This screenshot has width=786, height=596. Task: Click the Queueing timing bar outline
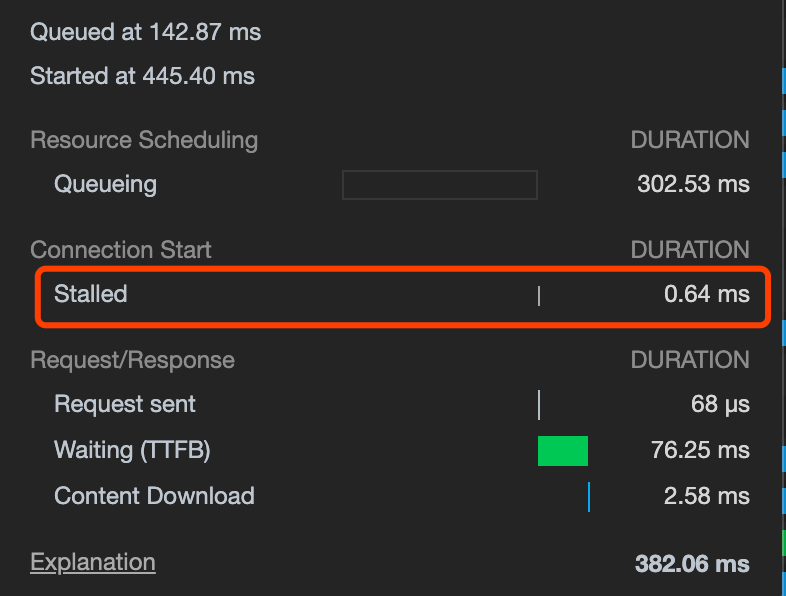click(440, 185)
